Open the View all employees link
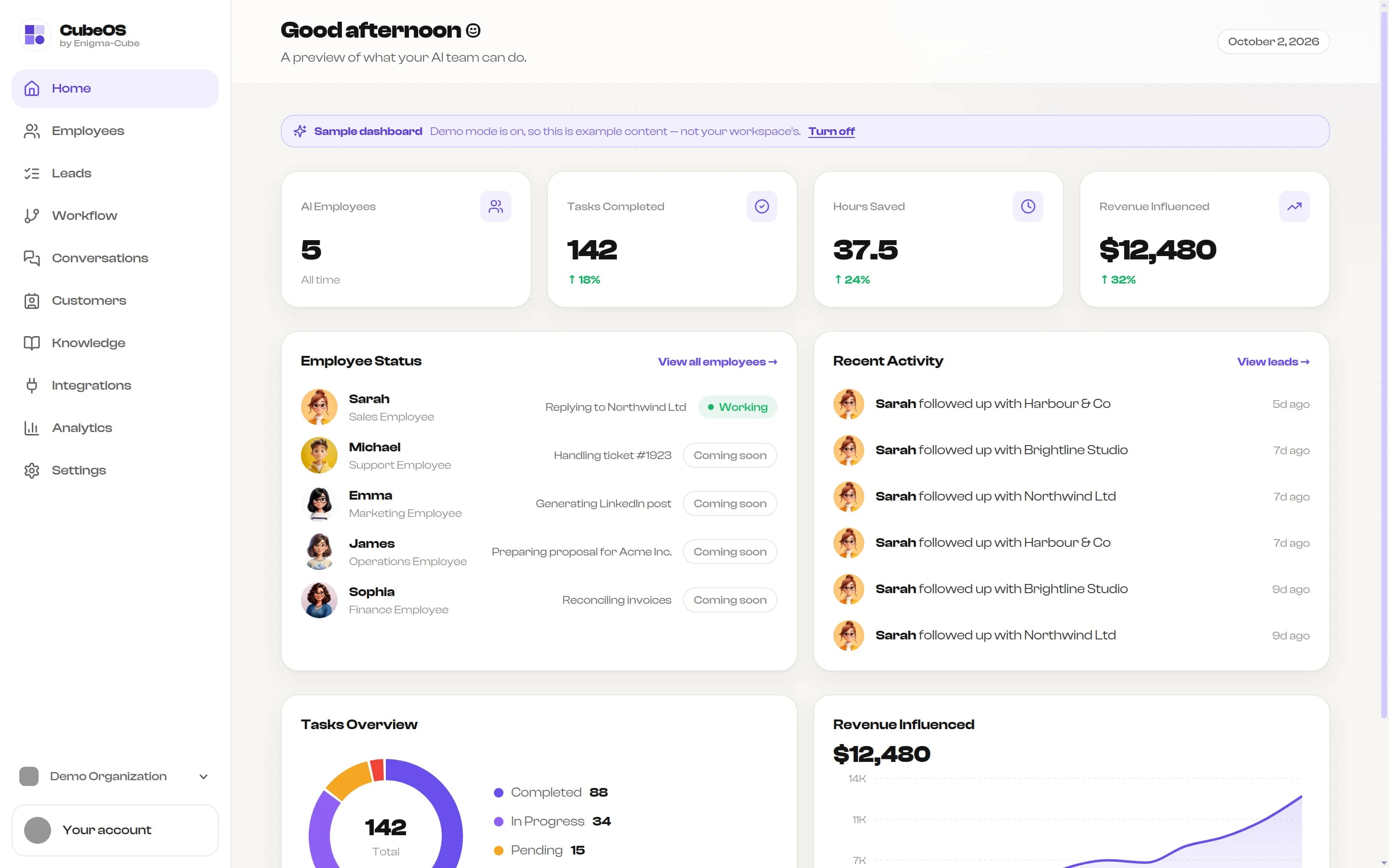Screen dimensions: 1389x868 point(718,362)
